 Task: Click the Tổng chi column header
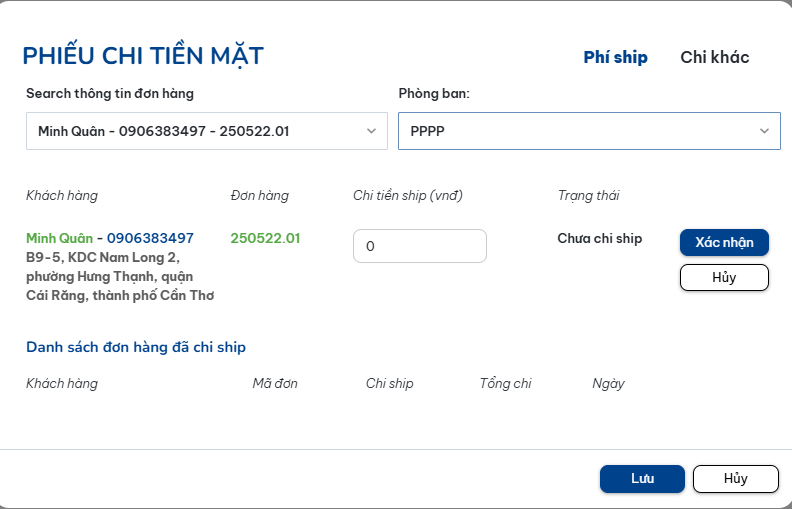click(x=505, y=383)
